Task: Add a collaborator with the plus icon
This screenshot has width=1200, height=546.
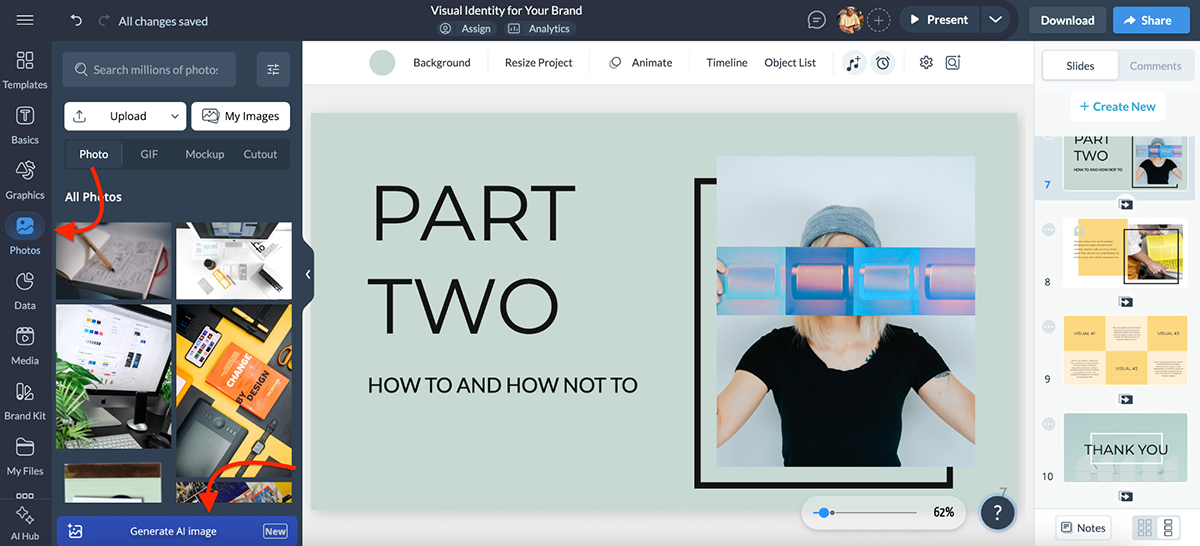Action: click(878, 20)
